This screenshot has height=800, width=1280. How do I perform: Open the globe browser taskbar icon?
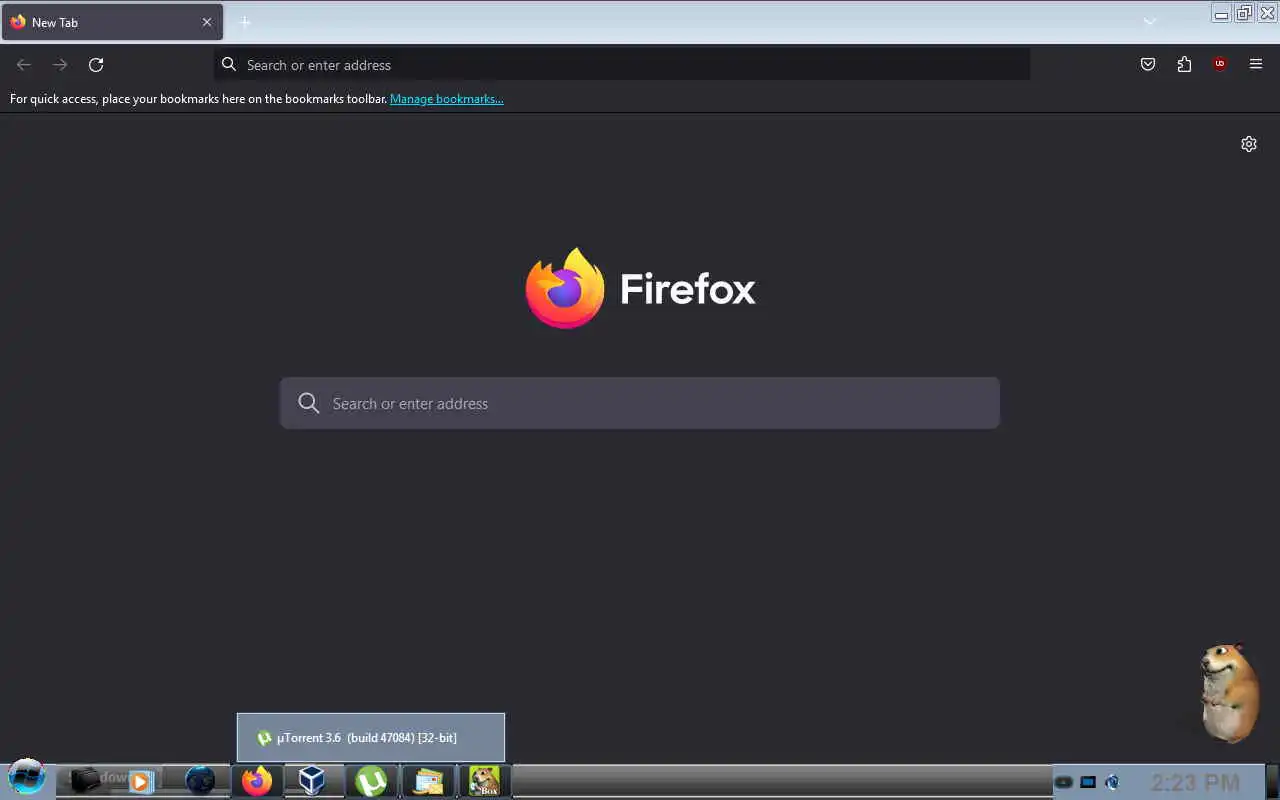(200, 781)
